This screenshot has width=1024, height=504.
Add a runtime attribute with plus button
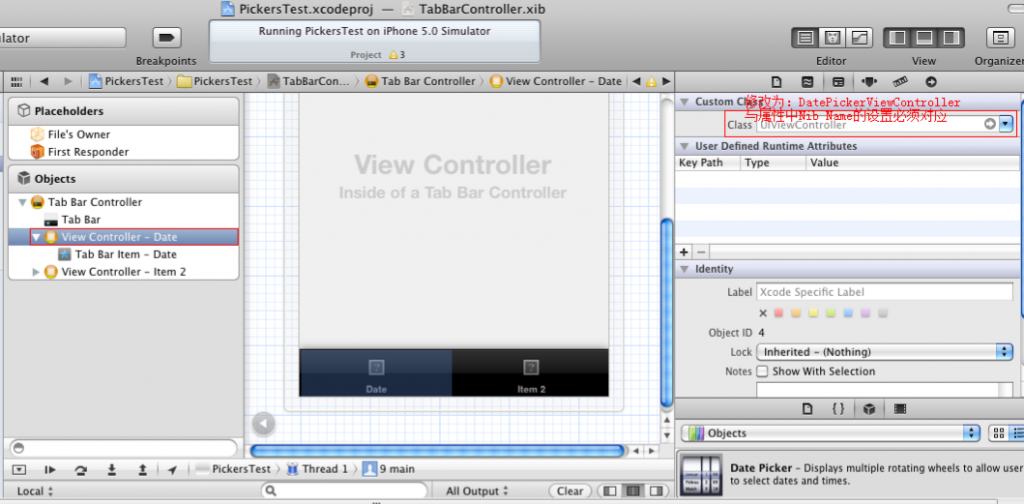[684, 252]
